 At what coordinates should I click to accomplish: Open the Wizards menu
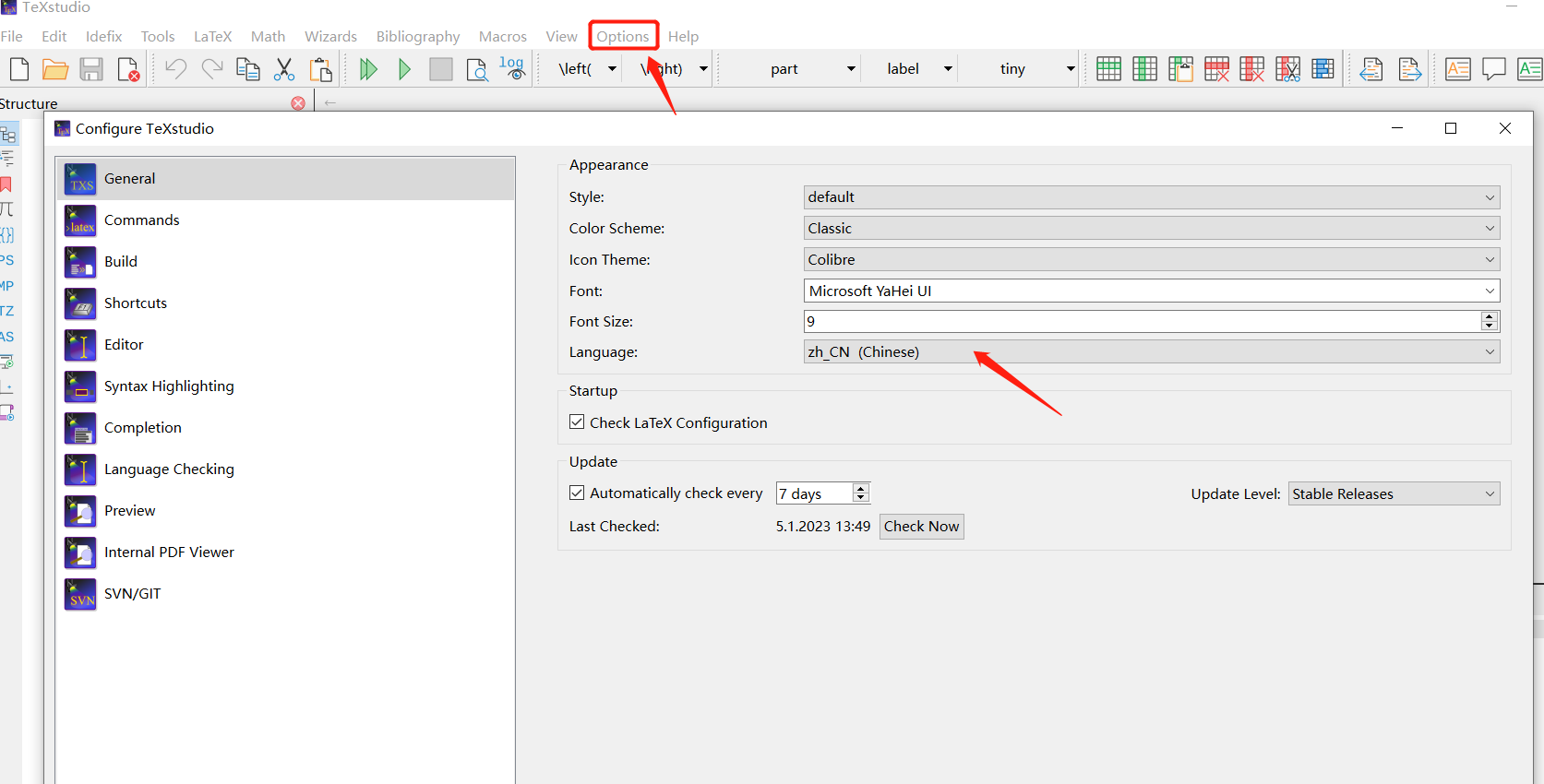click(x=330, y=37)
